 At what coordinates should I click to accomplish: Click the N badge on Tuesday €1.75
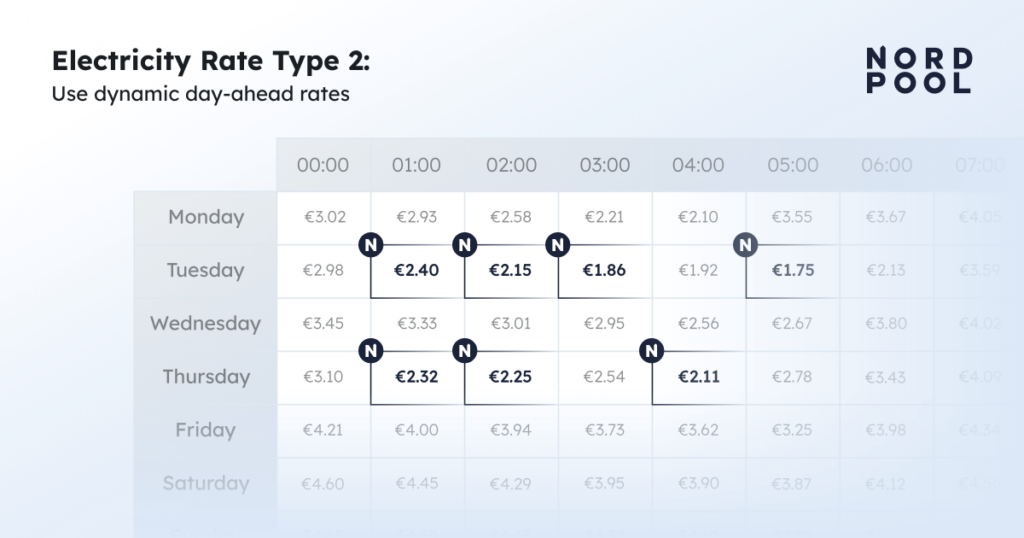pos(745,245)
